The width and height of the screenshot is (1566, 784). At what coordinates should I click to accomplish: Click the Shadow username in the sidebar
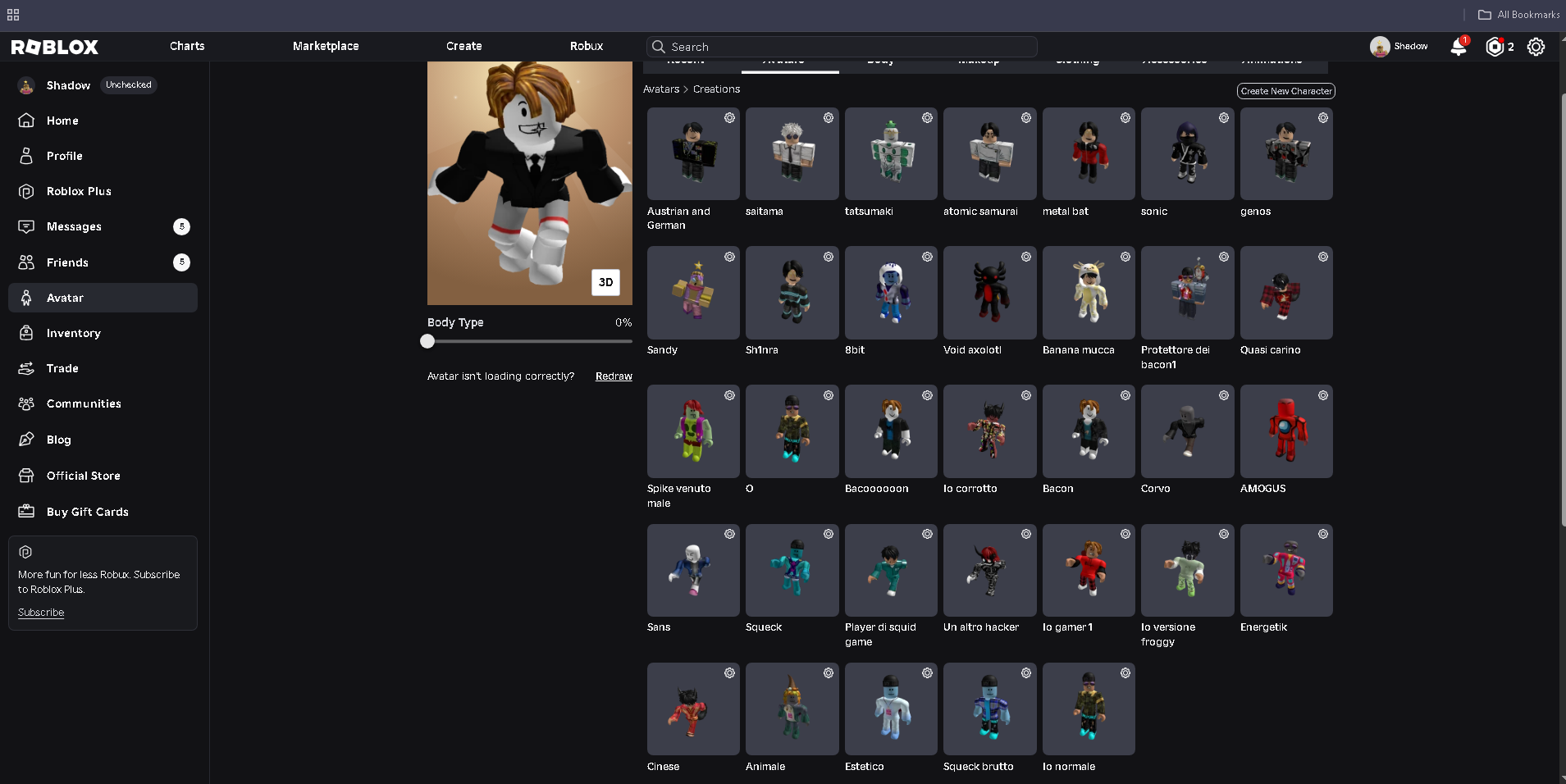point(68,85)
